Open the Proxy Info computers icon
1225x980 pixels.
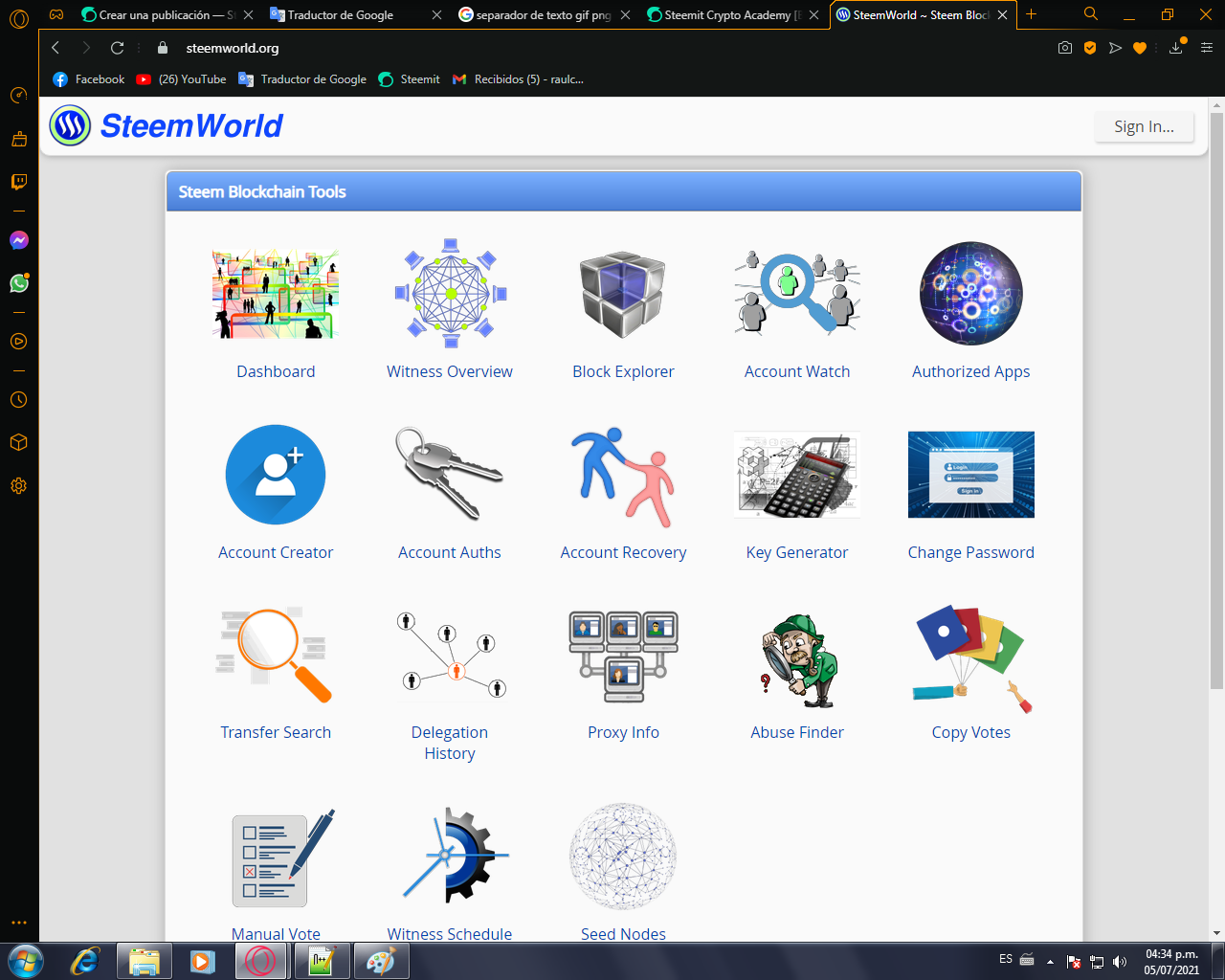pyautogui.click(x=623, y=657)
